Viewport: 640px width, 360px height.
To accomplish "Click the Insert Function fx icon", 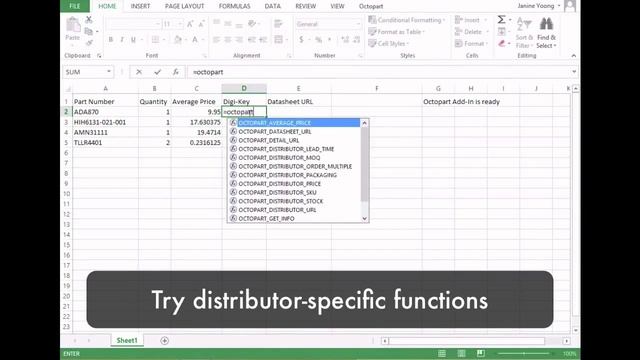I will 176,72.
